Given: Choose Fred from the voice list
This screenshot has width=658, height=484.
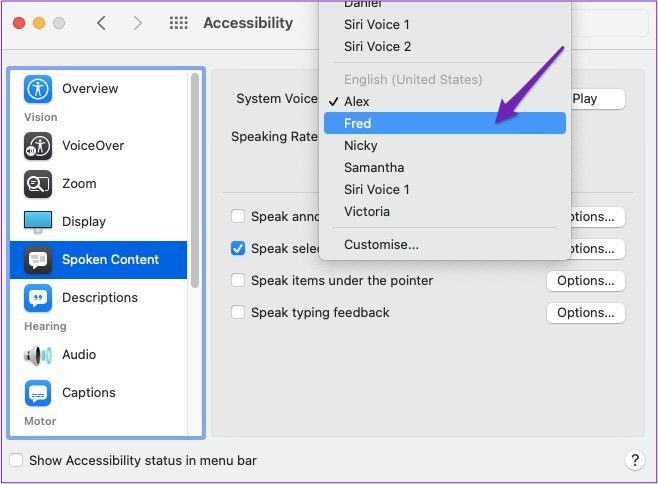Looking at the screenshot, I should coord(445,123).
